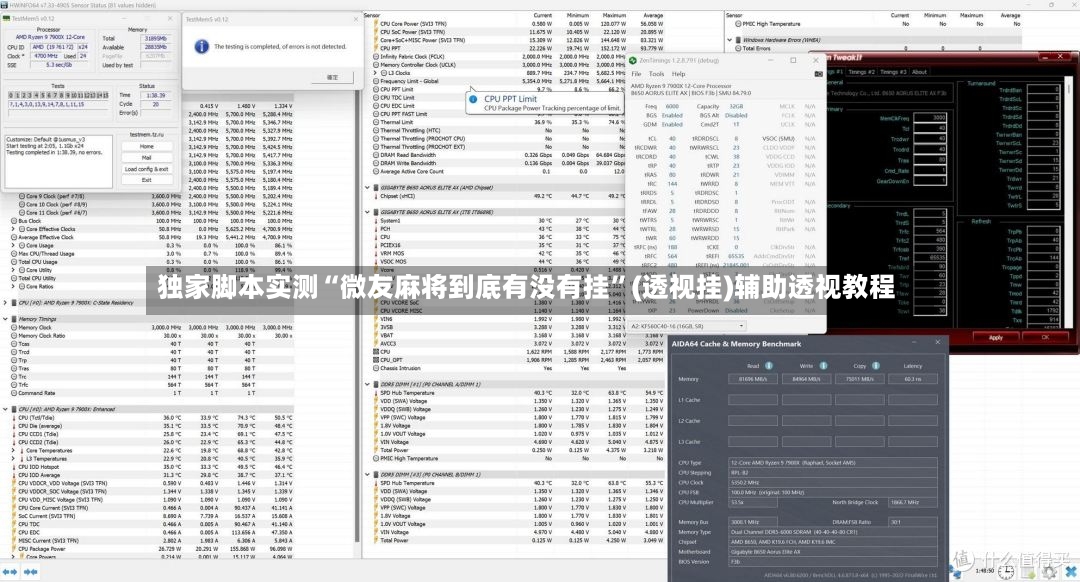The height and width of the screenshot is (582, 1080).
Task: Click the save log icon with green arrow
Action: [1028, 572]
